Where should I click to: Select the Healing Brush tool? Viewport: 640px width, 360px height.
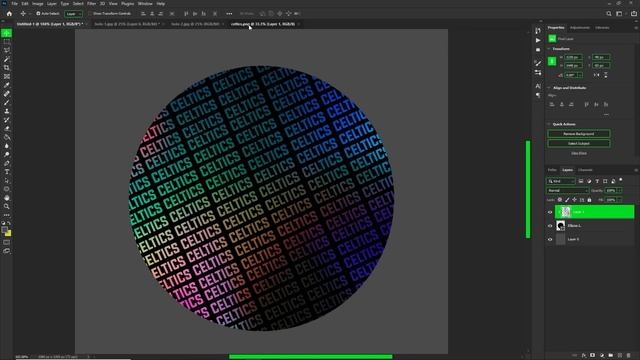[7, 94]
